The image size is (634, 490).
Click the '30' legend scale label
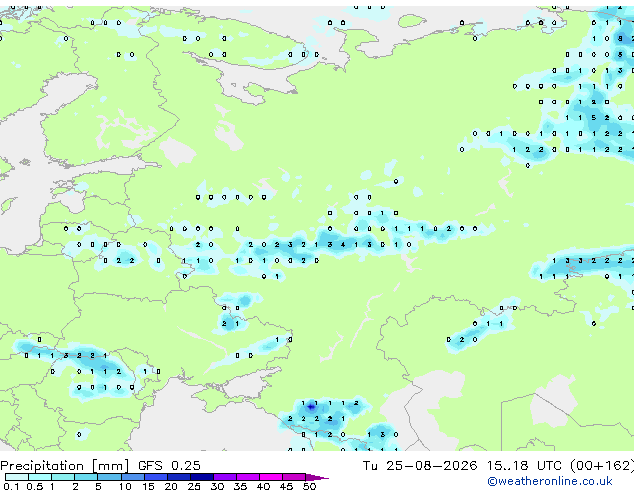coord(217,486)
